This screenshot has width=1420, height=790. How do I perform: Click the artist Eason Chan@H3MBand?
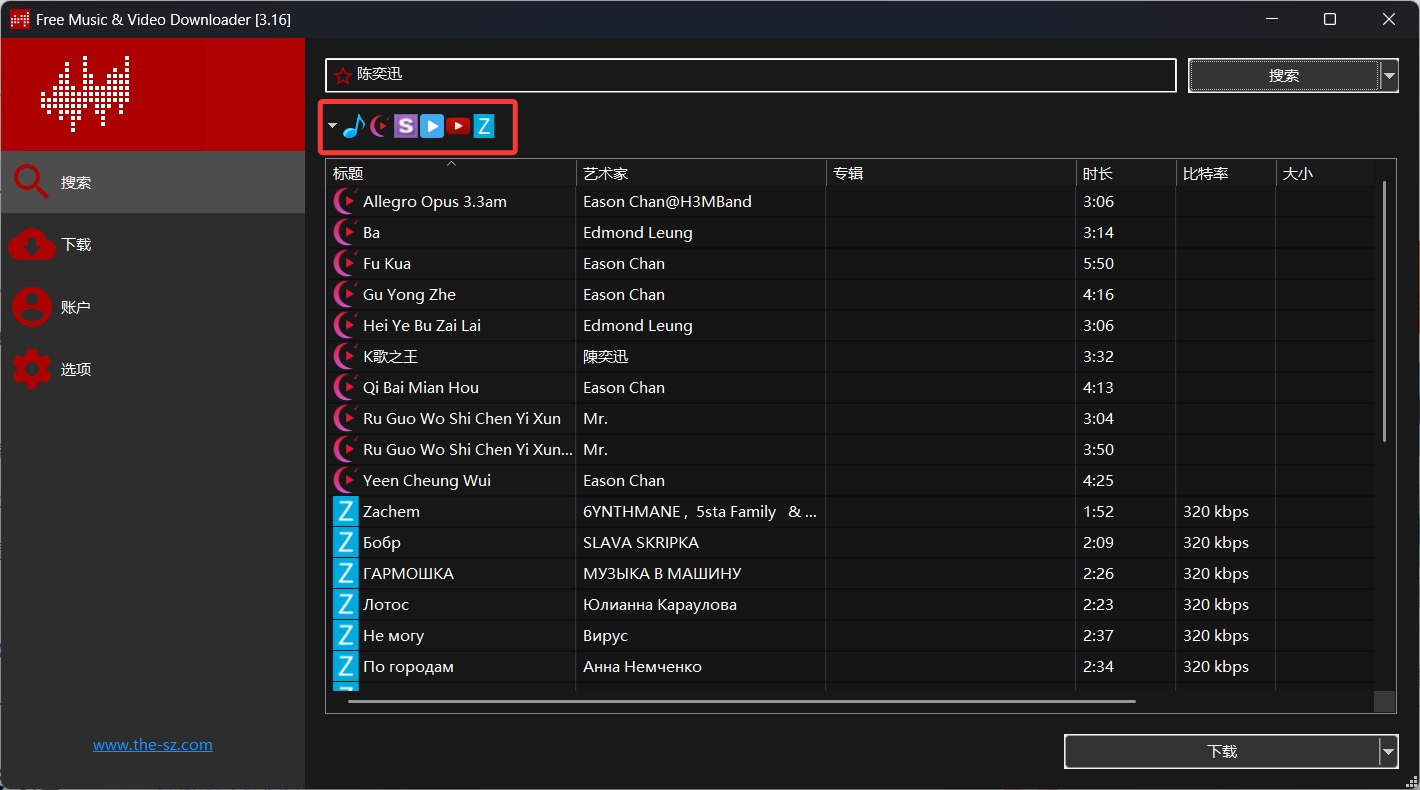(667, 202)
